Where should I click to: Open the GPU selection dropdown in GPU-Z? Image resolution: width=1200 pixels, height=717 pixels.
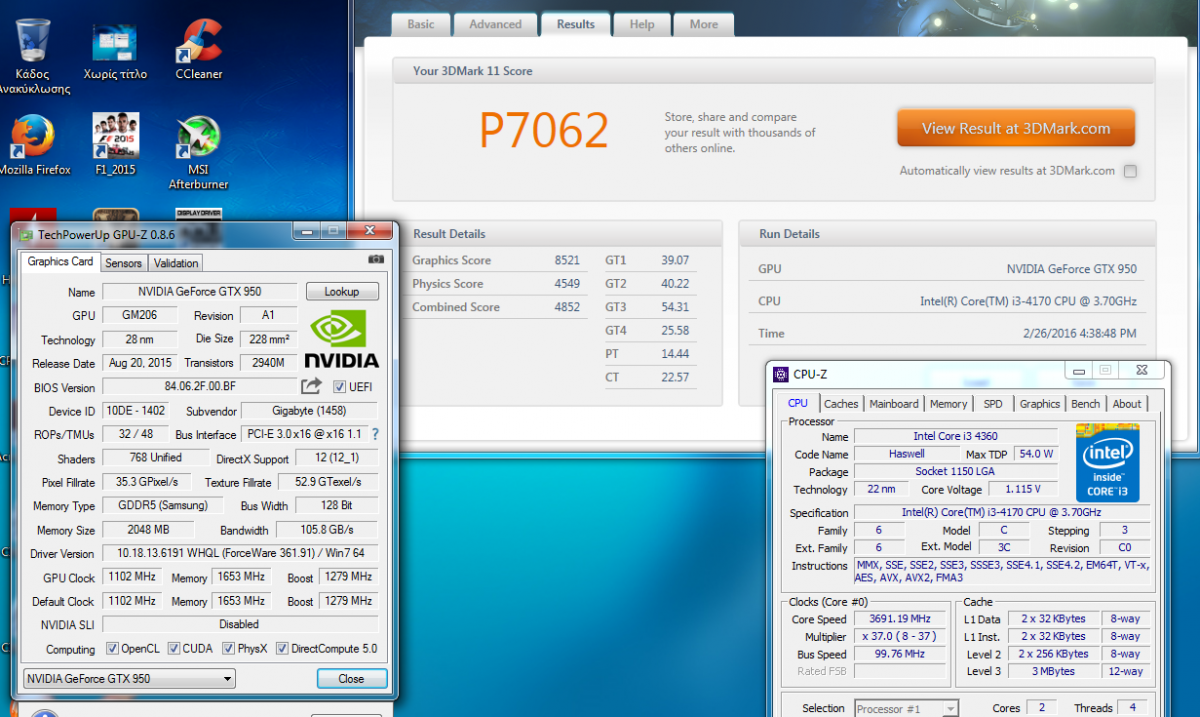point(129,678)
